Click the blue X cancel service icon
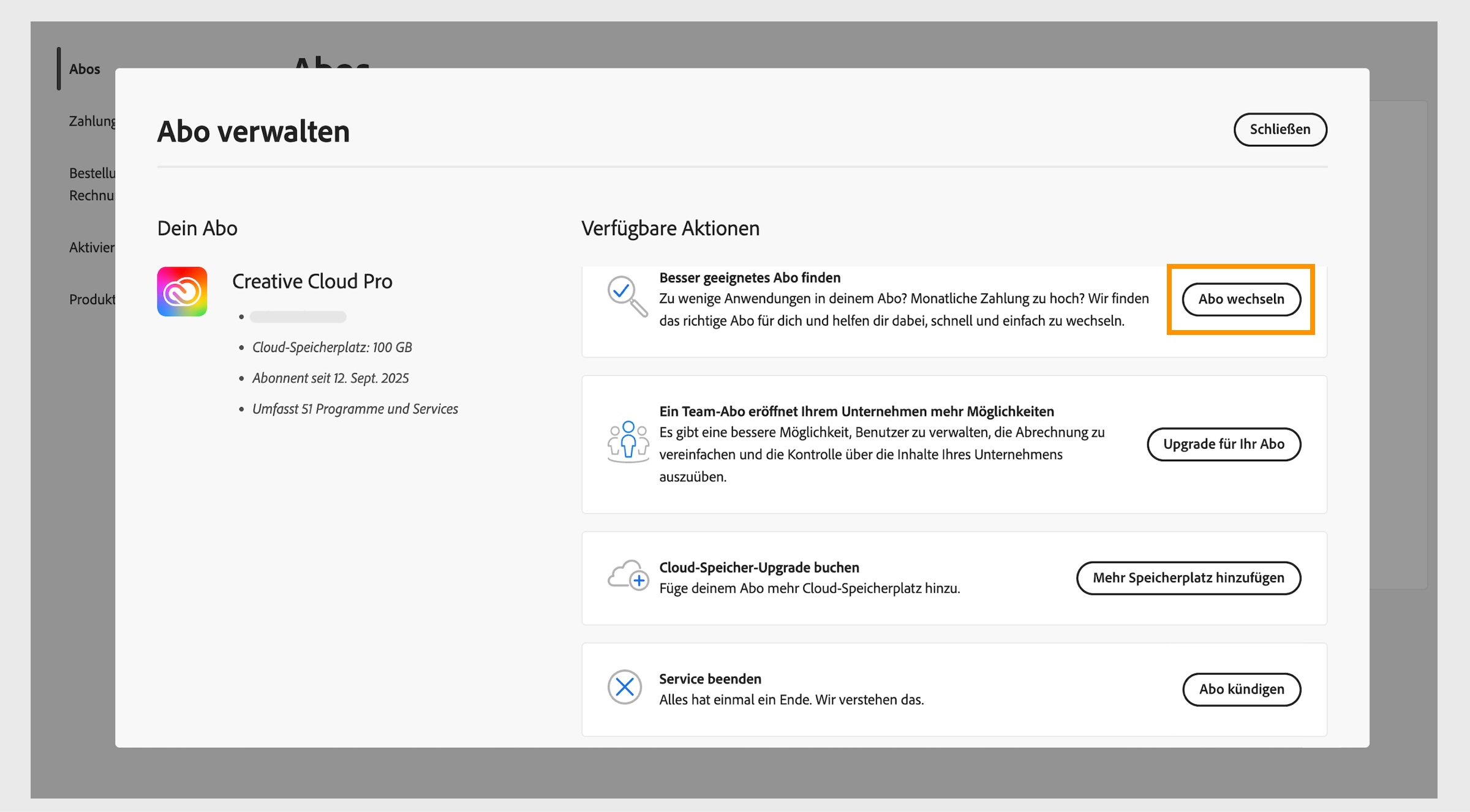The width and height of the screenshot is (1470, 812). (624, 687)
